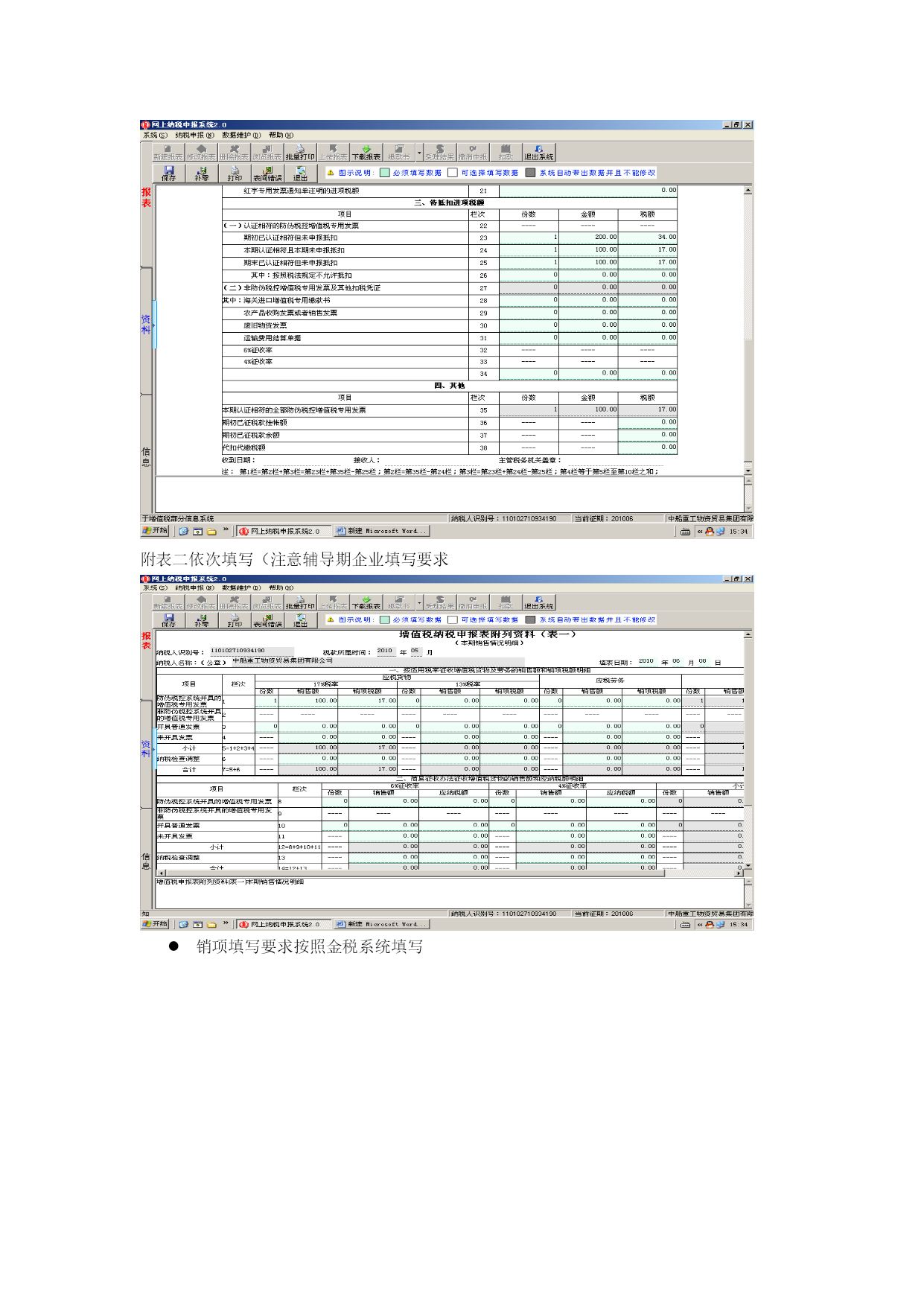This screenshot has width=924, height=1306.
Task: Click the form's scroll-down arrow, upper window
Action: pos(748,471)
